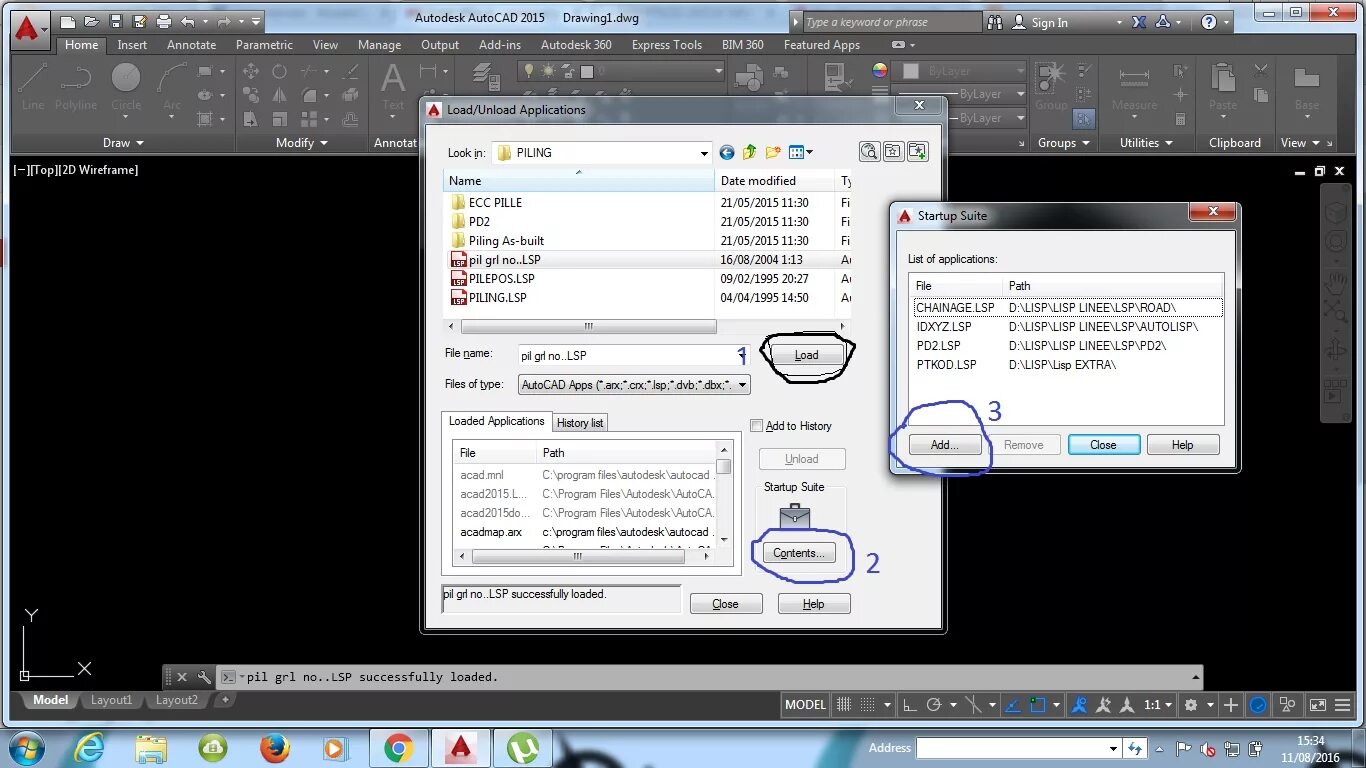1366x768 pixels.
Task: Expand the Groups panel flyout
Action: (1063, 143)
